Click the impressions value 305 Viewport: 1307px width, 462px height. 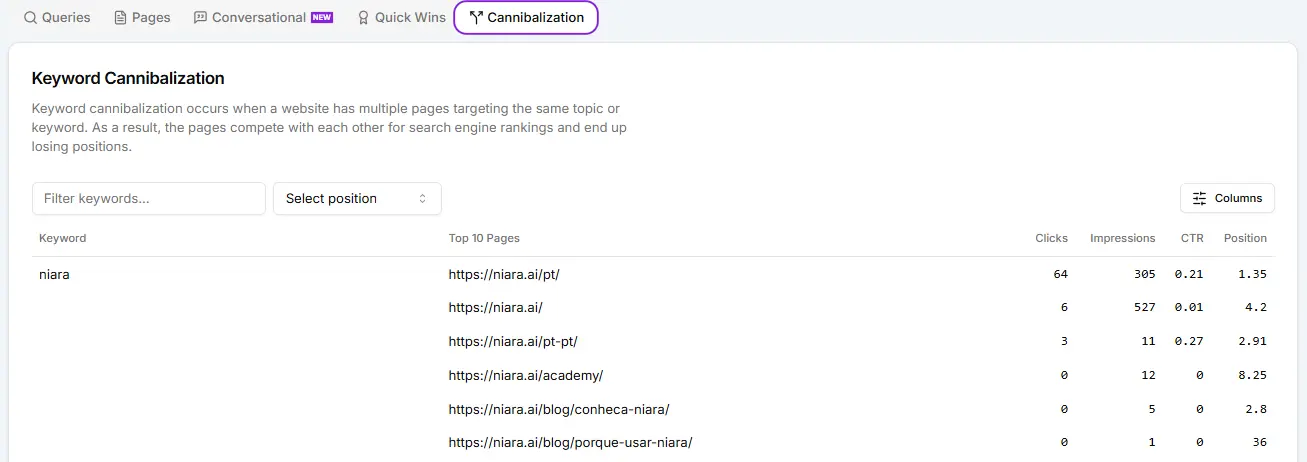tap(1144, 274)
